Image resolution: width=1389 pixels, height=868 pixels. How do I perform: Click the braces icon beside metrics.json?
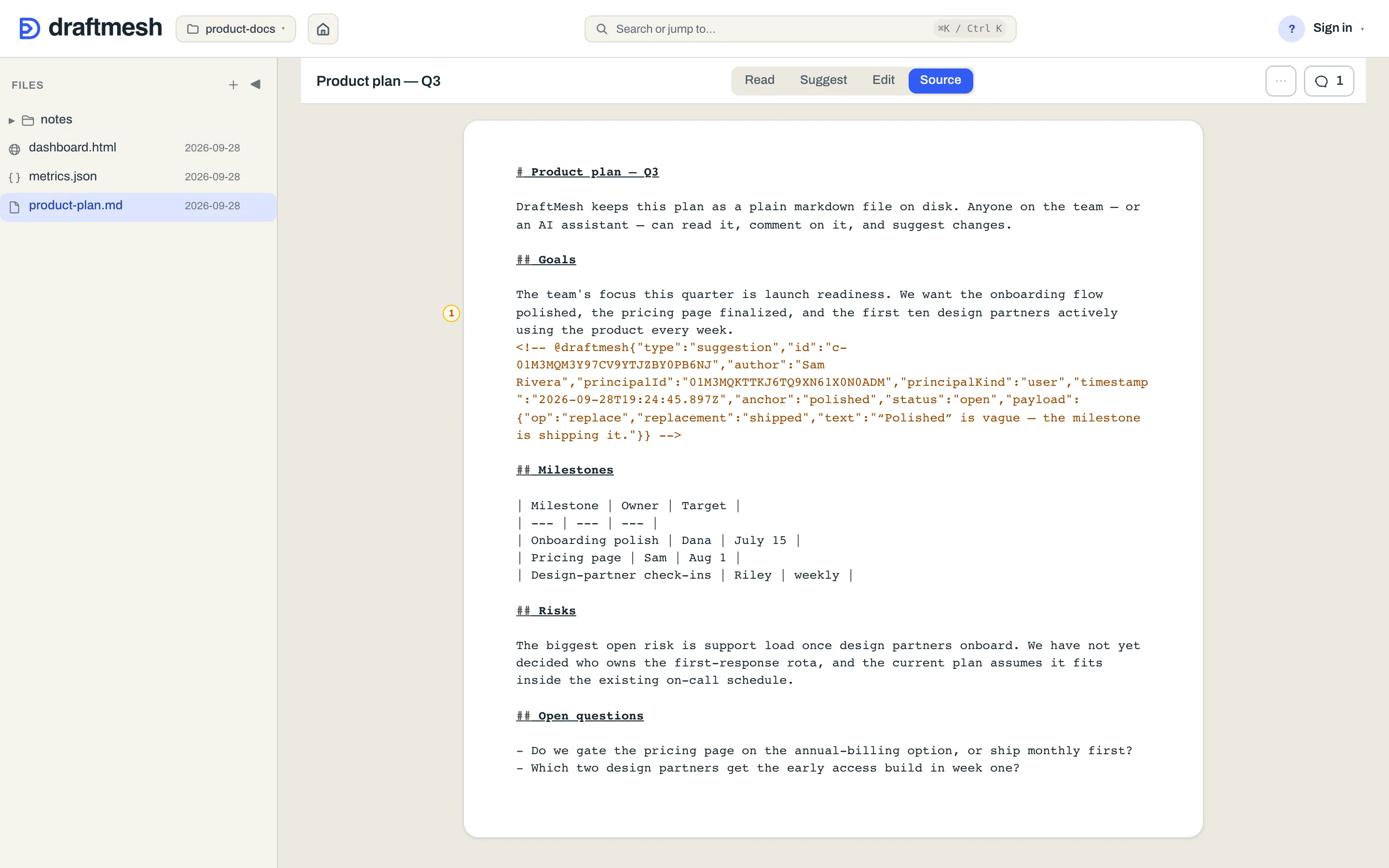pyautogui.click(x=15, y=178)
